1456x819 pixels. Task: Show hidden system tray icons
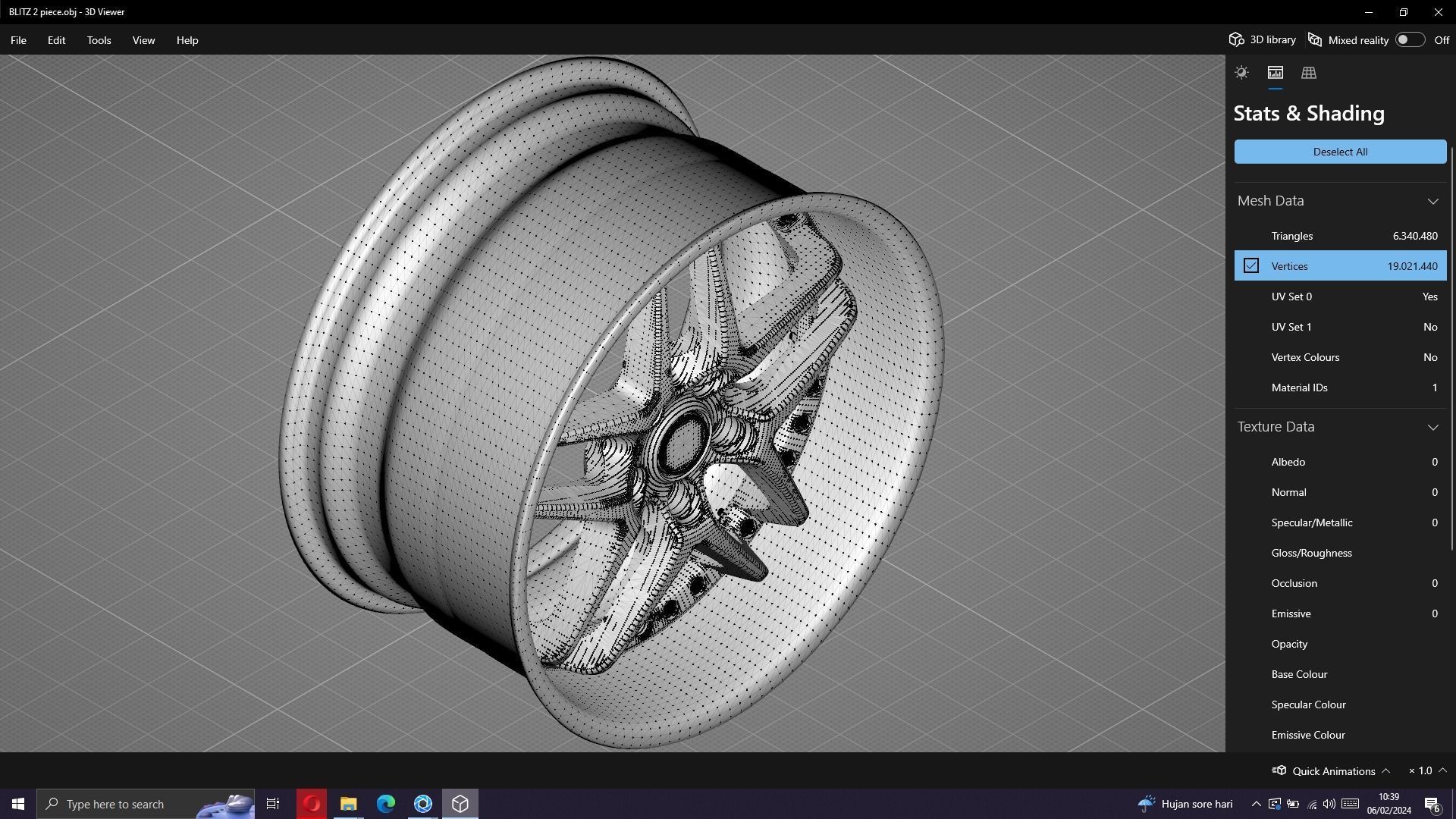[x=1256, y=804]
